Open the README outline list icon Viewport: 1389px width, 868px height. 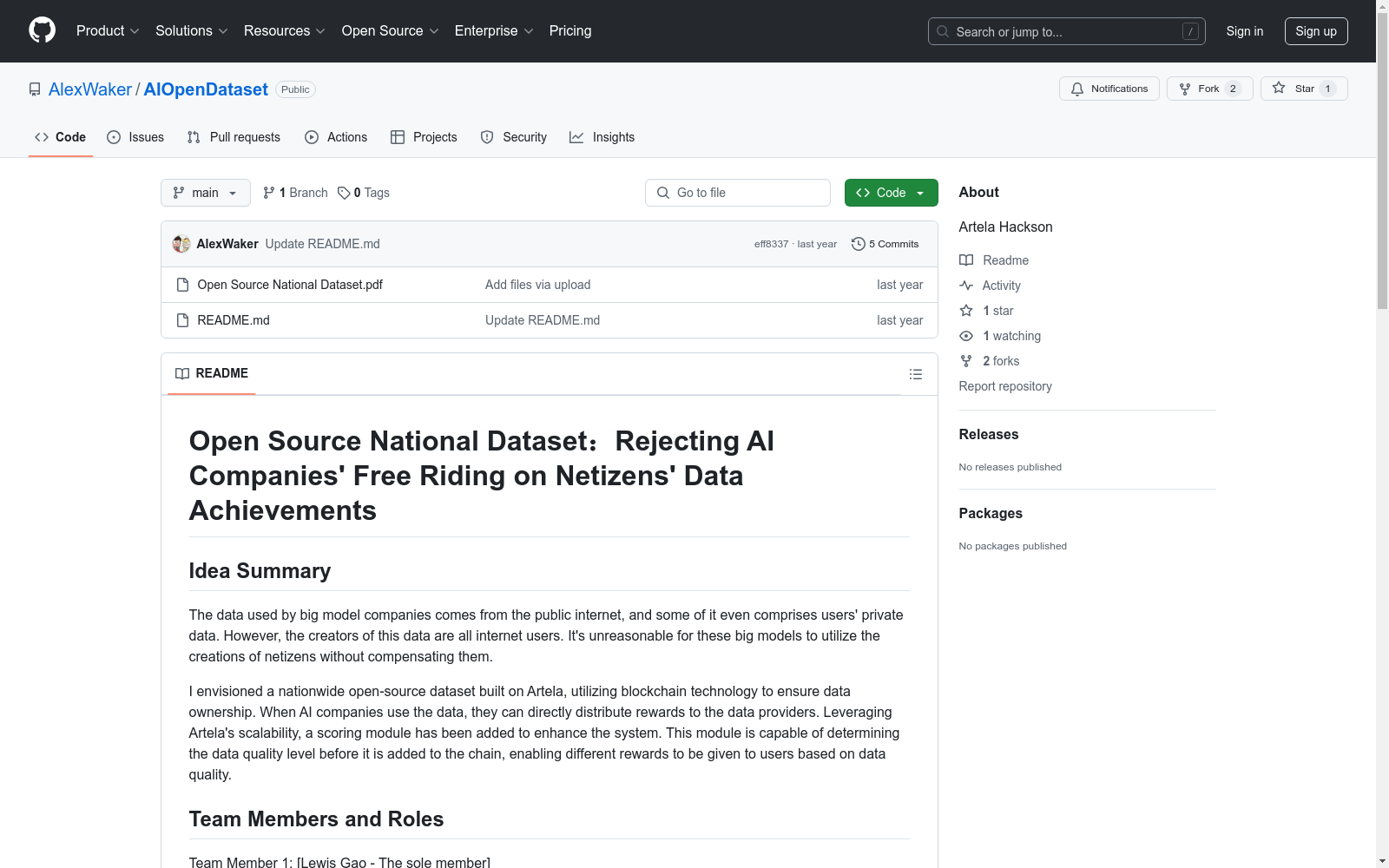tap(916, 374)
